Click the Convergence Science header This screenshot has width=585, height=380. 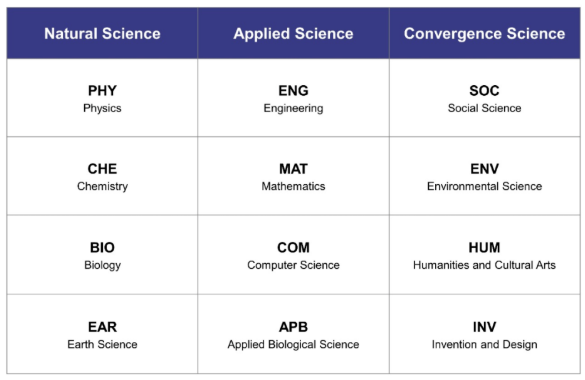(x=485, y=33)
